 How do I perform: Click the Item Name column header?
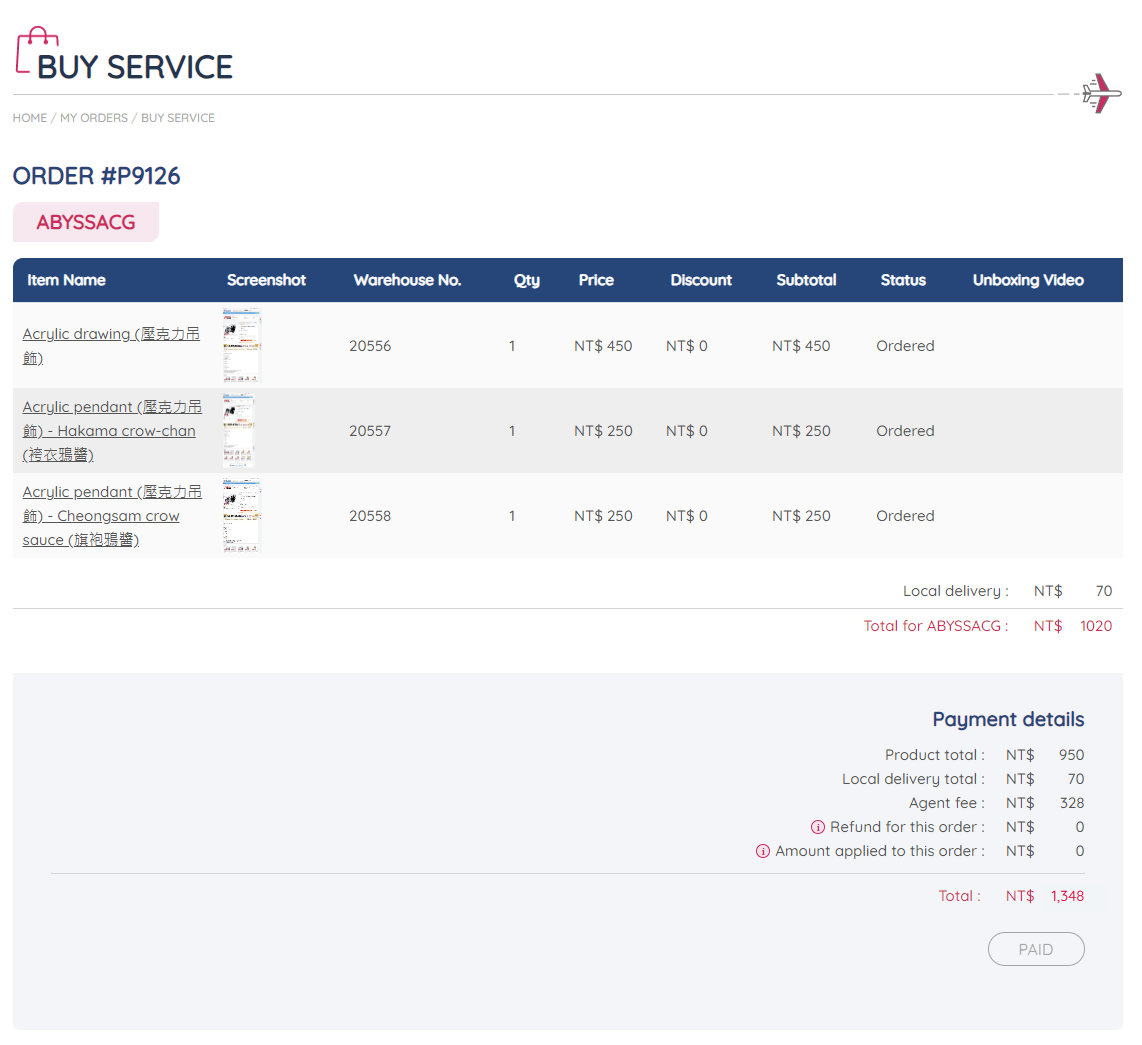66,280
